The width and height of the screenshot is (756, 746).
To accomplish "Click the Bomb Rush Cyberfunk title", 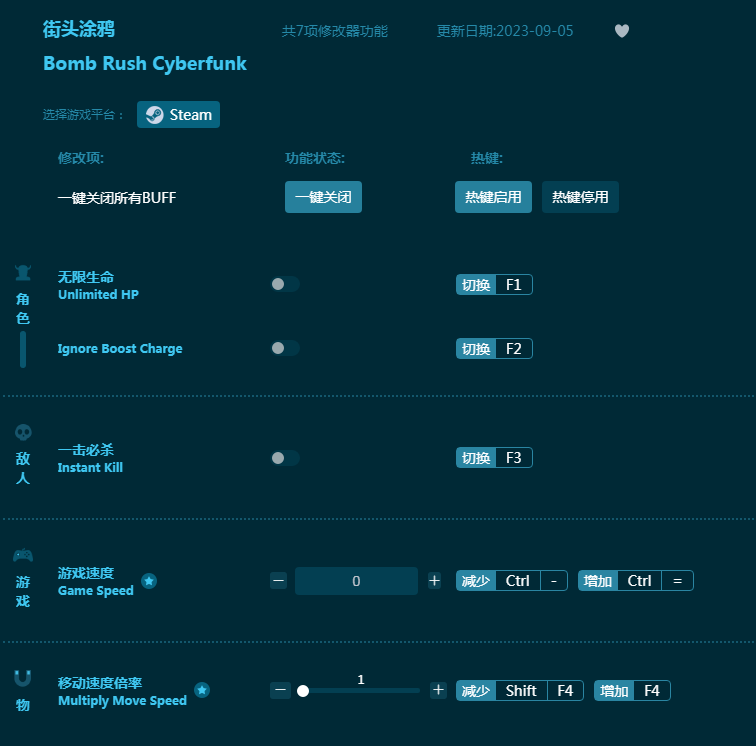I will pos(145,64).
